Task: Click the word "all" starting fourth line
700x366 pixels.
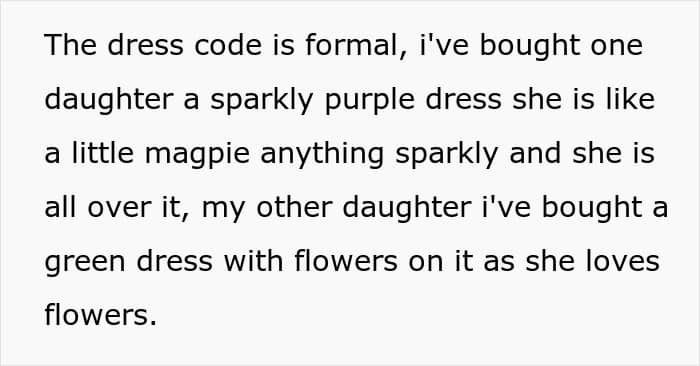Action: 60,208
